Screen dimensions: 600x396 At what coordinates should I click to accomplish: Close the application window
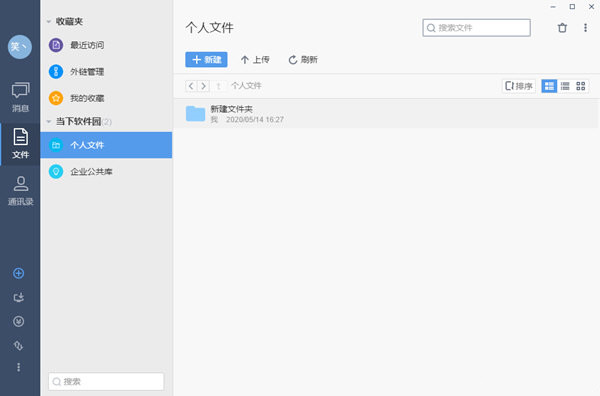click(x=591, y=7)
